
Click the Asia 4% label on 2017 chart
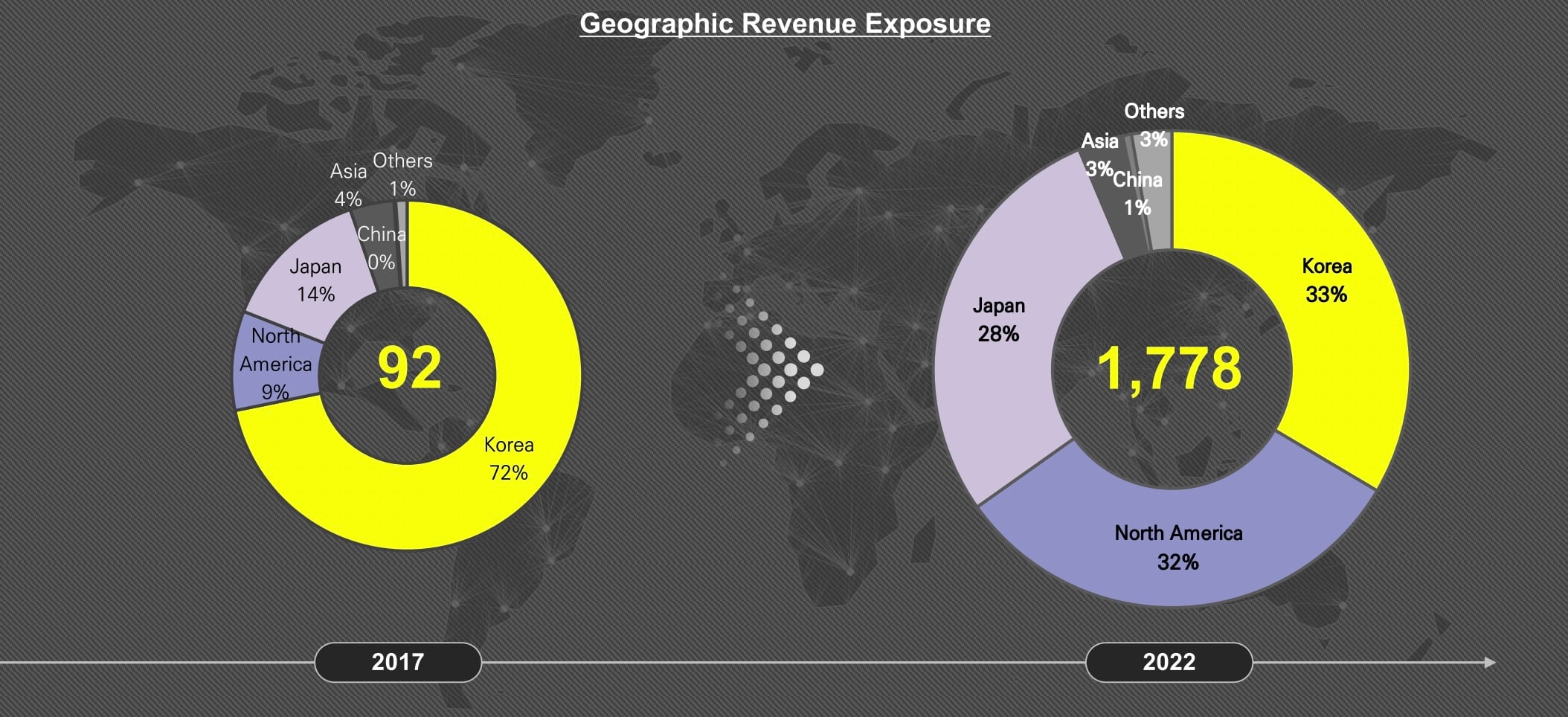click(x=348, y=184)
